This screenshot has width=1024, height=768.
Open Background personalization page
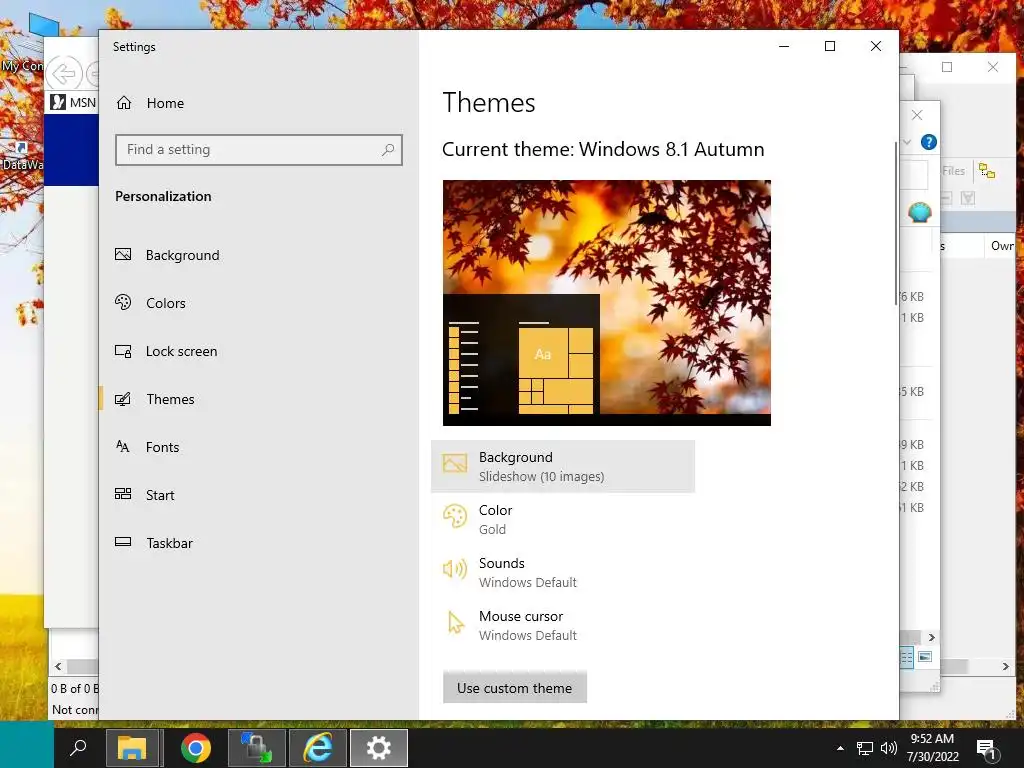click(x=182, y=255)
